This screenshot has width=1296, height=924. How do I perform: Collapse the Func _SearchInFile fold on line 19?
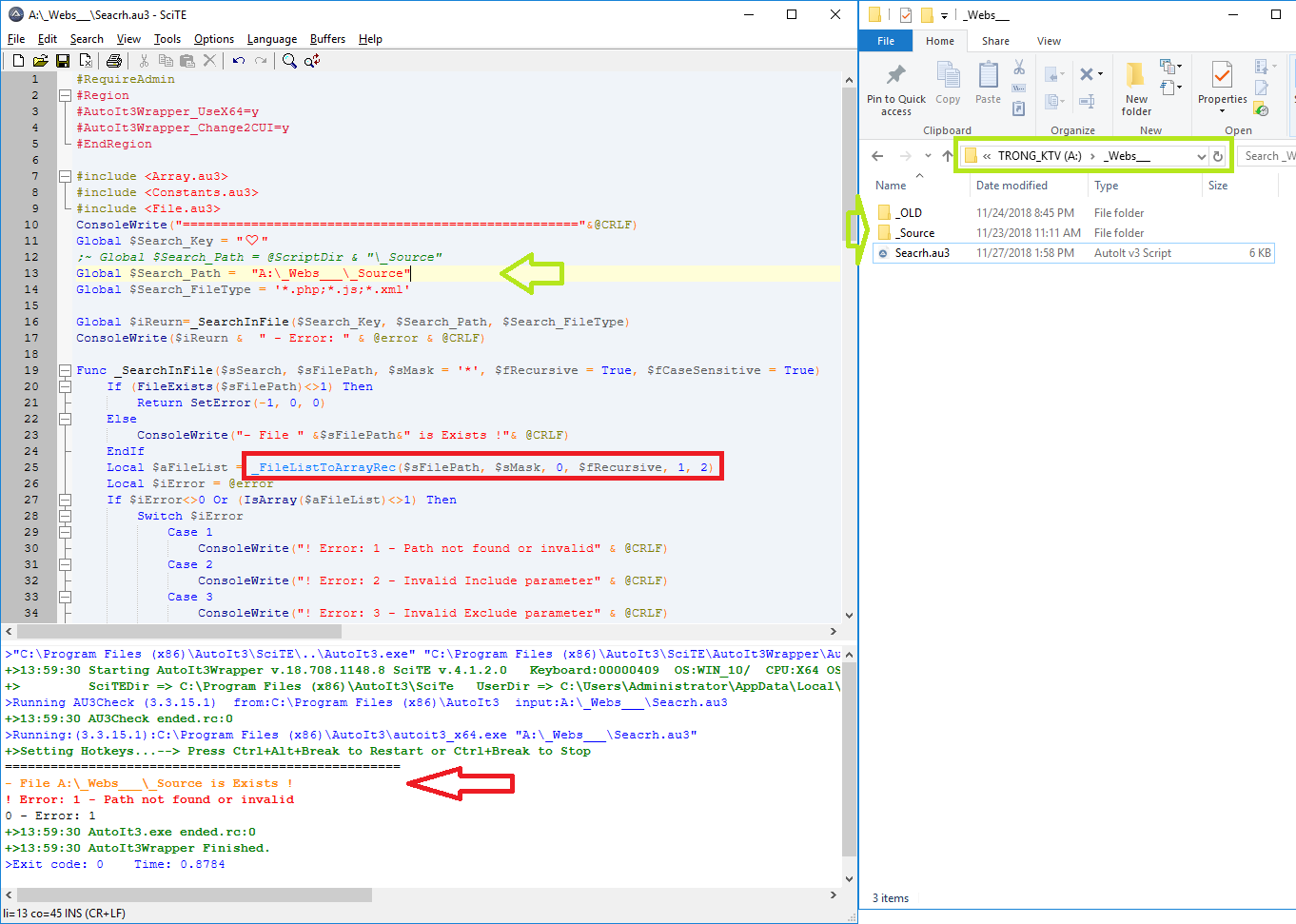(65, 370)
